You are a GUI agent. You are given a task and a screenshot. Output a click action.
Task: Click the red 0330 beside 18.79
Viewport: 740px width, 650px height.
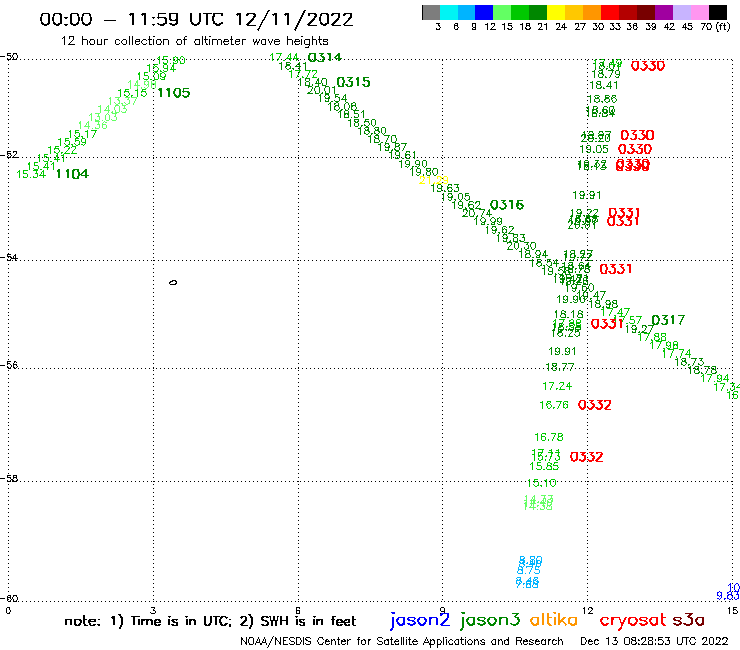pos(648,66)
